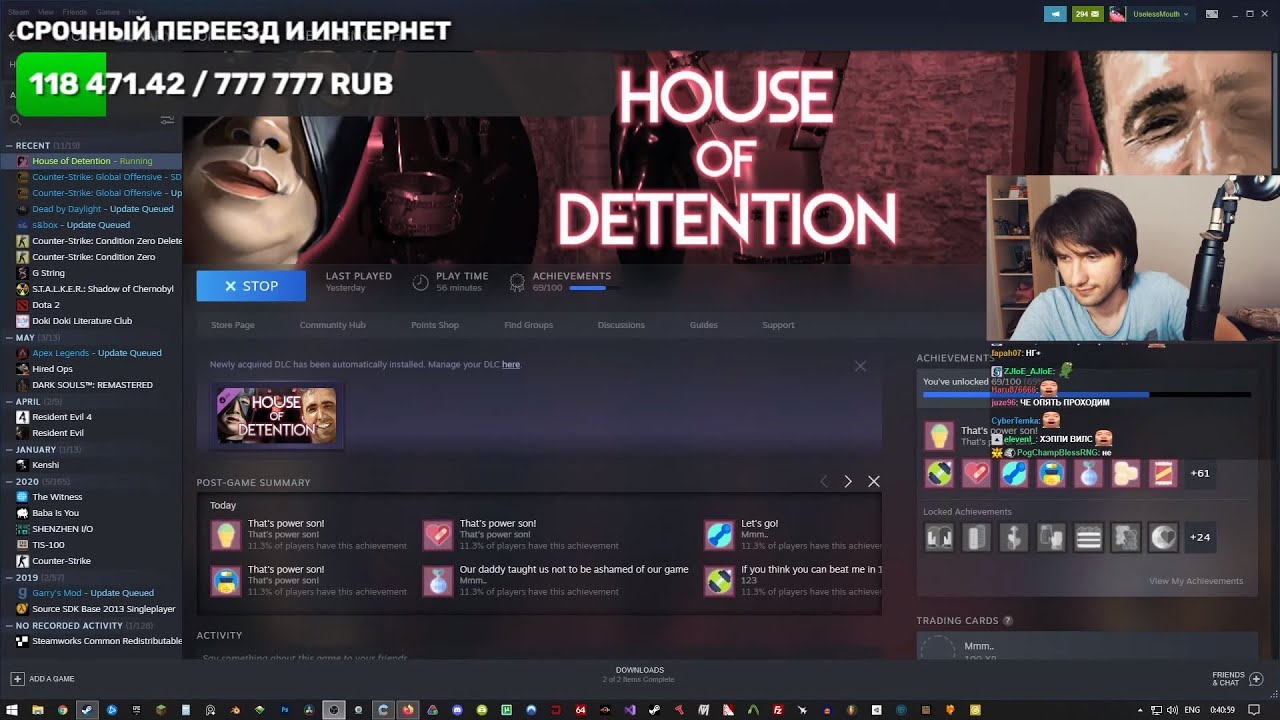Click the potion flask unlocked achievement in Achievements panel
The image size is (1280, 720).
point(1089,473)
